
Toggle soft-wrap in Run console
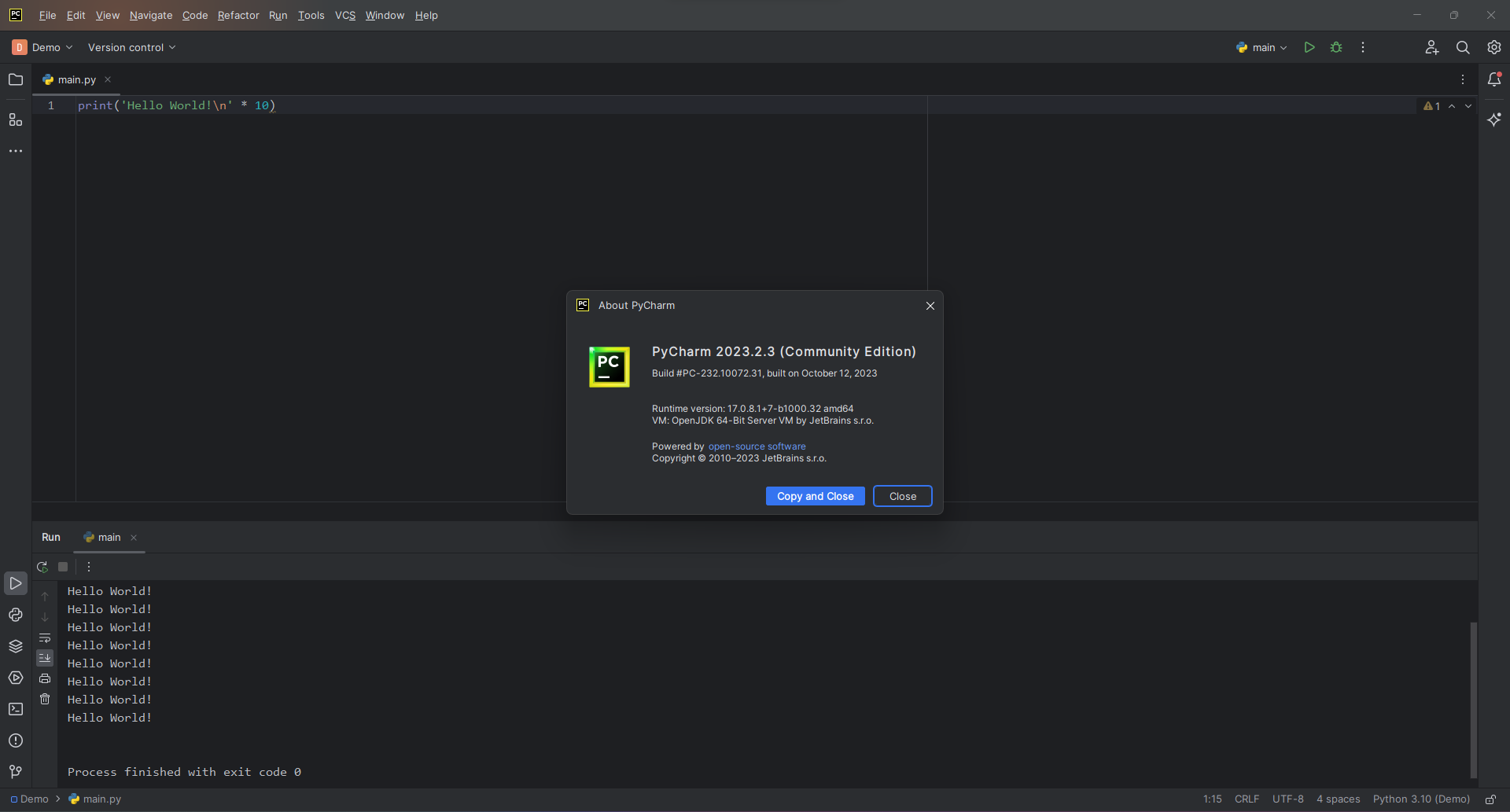(45, 637)
